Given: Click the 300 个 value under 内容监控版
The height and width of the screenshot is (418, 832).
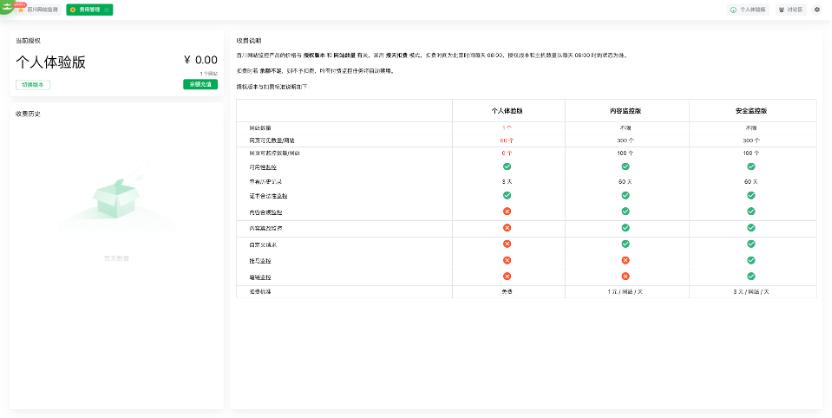Looking at the screenshot, I should tap(626, 141).
